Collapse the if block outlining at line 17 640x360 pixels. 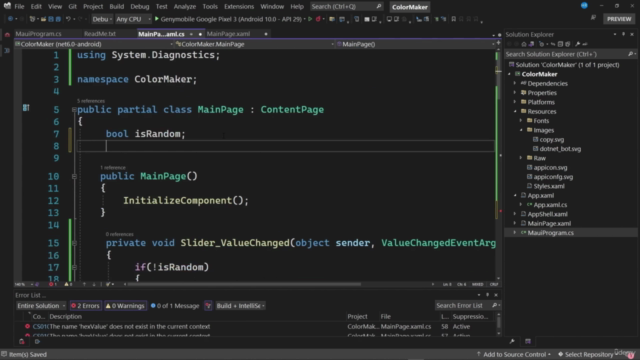click(74, 267)
